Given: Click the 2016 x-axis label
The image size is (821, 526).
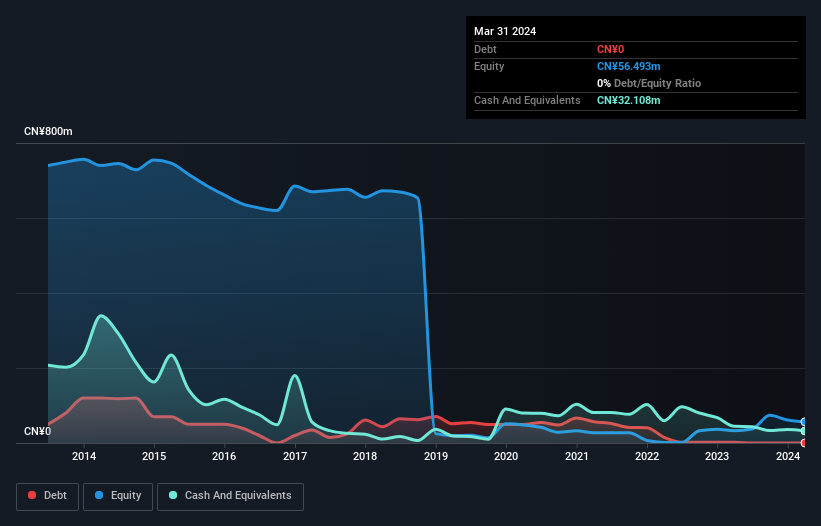Looking at the screenshot, I should pos(224,456).
